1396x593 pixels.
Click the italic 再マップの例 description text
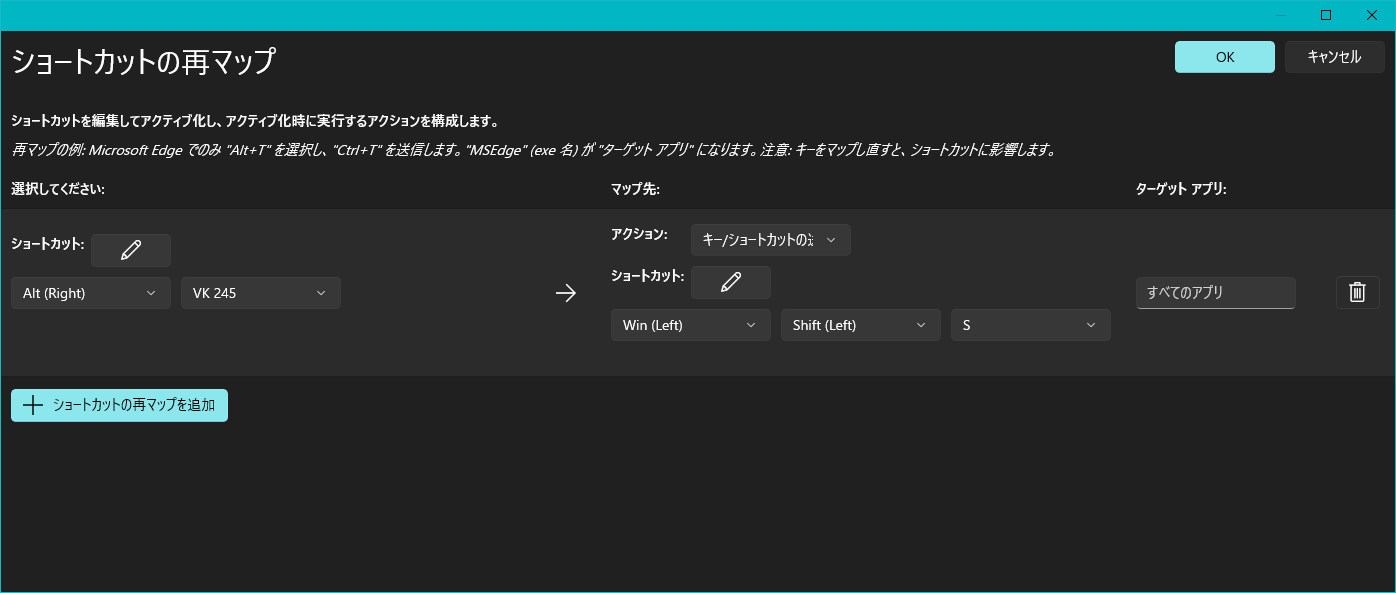coord(533,150)
